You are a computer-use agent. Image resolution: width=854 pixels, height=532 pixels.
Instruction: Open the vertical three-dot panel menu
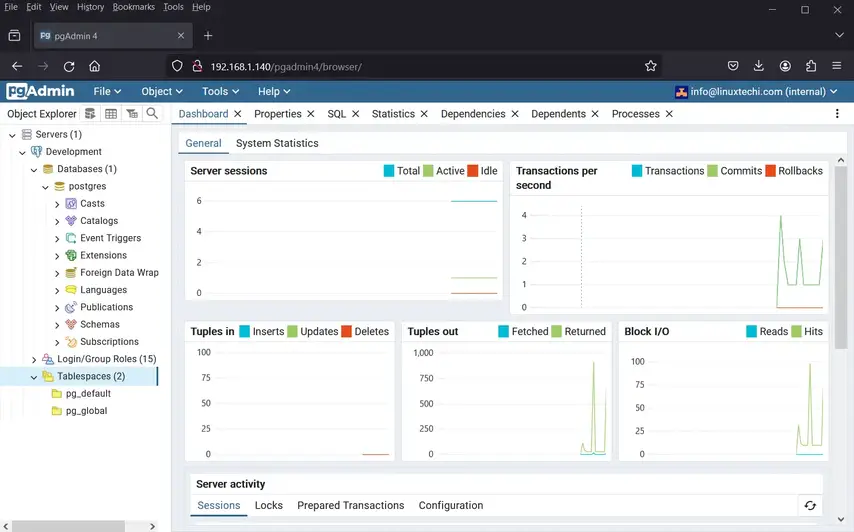pos(837,114)
